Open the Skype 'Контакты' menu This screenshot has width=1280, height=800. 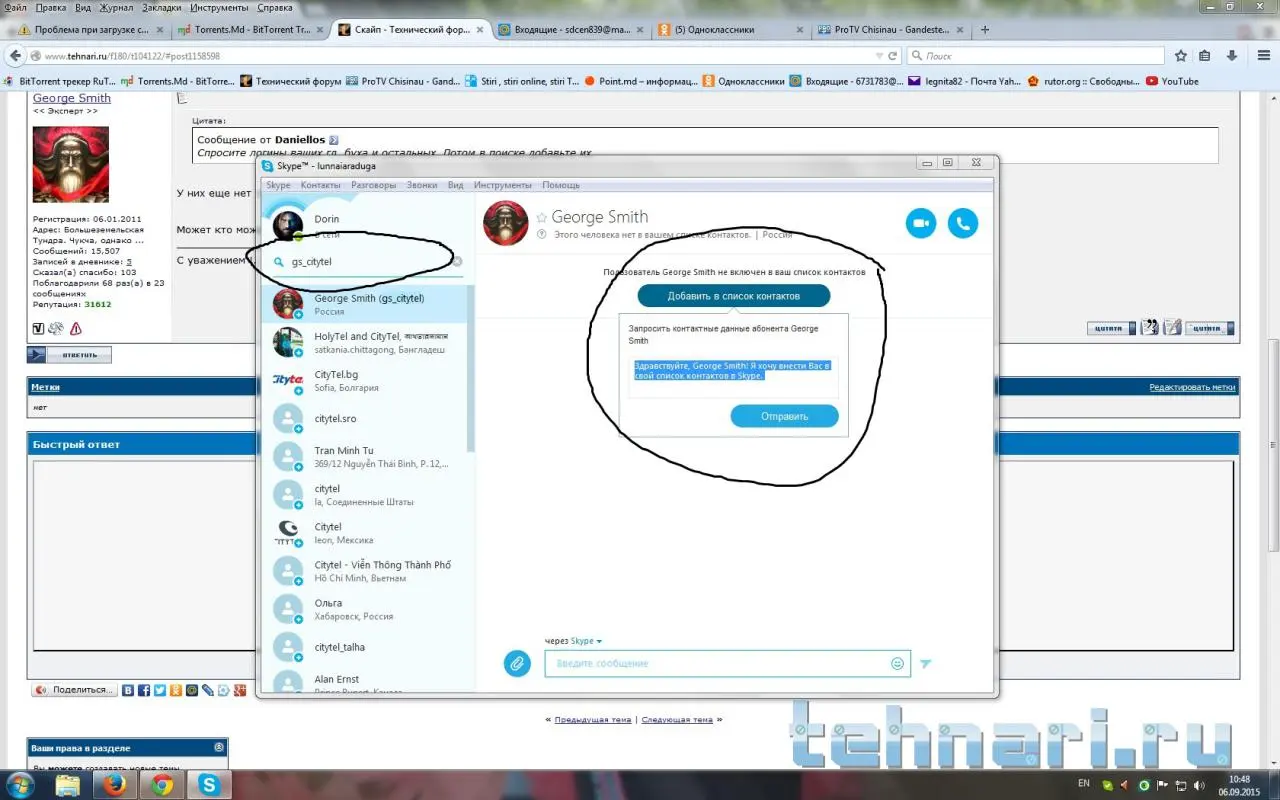pos(321,185)
